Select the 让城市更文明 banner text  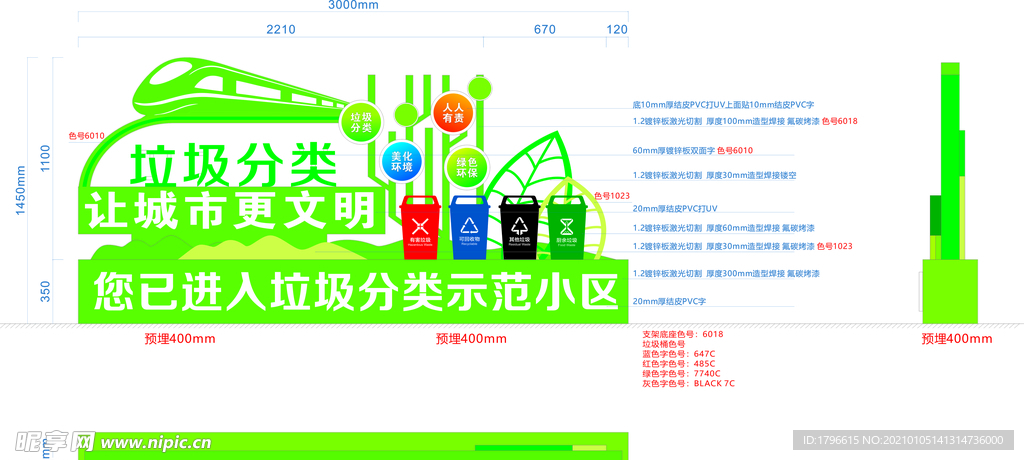[x=231, y=210]
